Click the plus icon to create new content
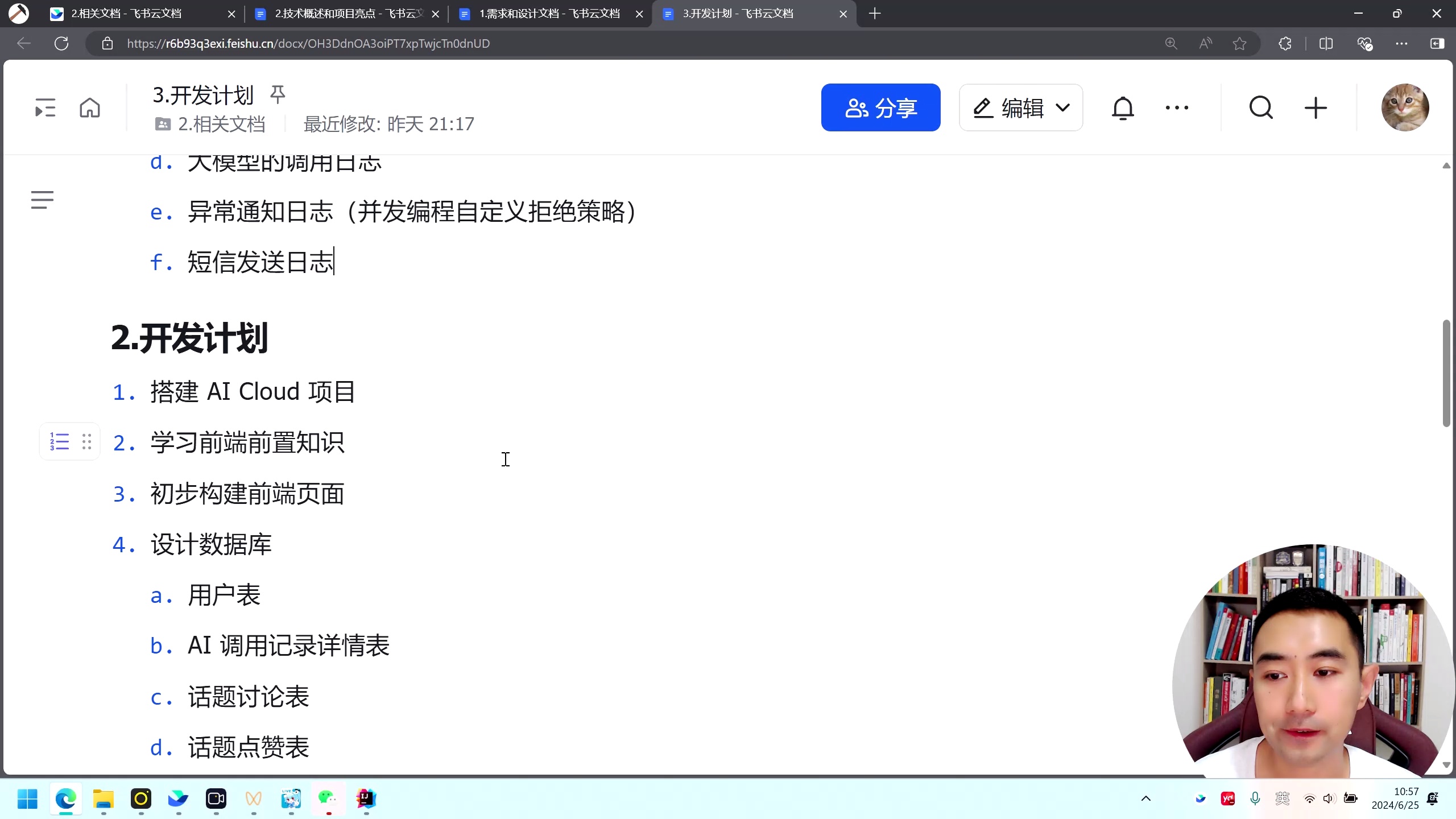 coord(1316,107)
